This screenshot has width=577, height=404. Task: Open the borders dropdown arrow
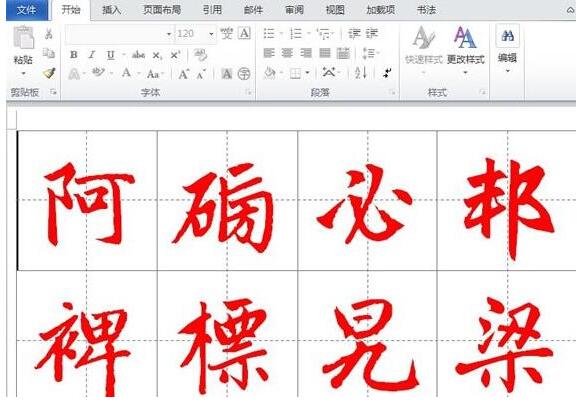click(307, 73)
